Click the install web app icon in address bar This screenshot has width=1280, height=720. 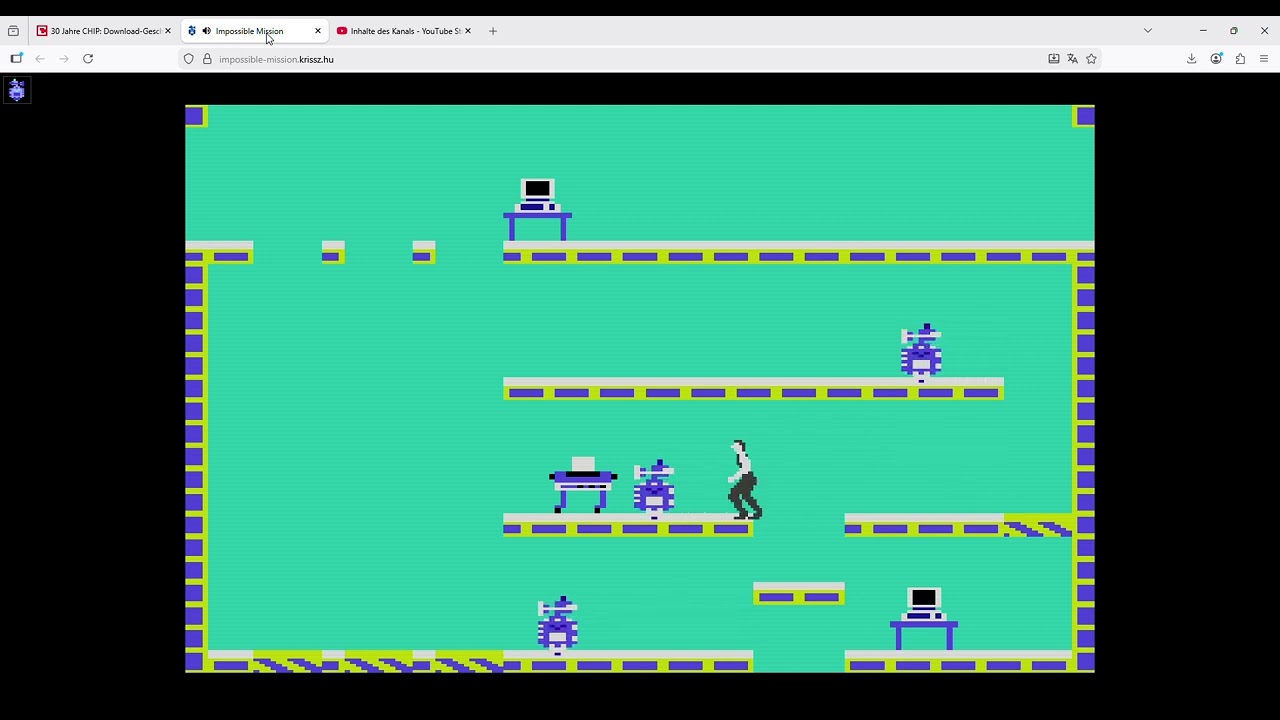tap(1054, 59)
